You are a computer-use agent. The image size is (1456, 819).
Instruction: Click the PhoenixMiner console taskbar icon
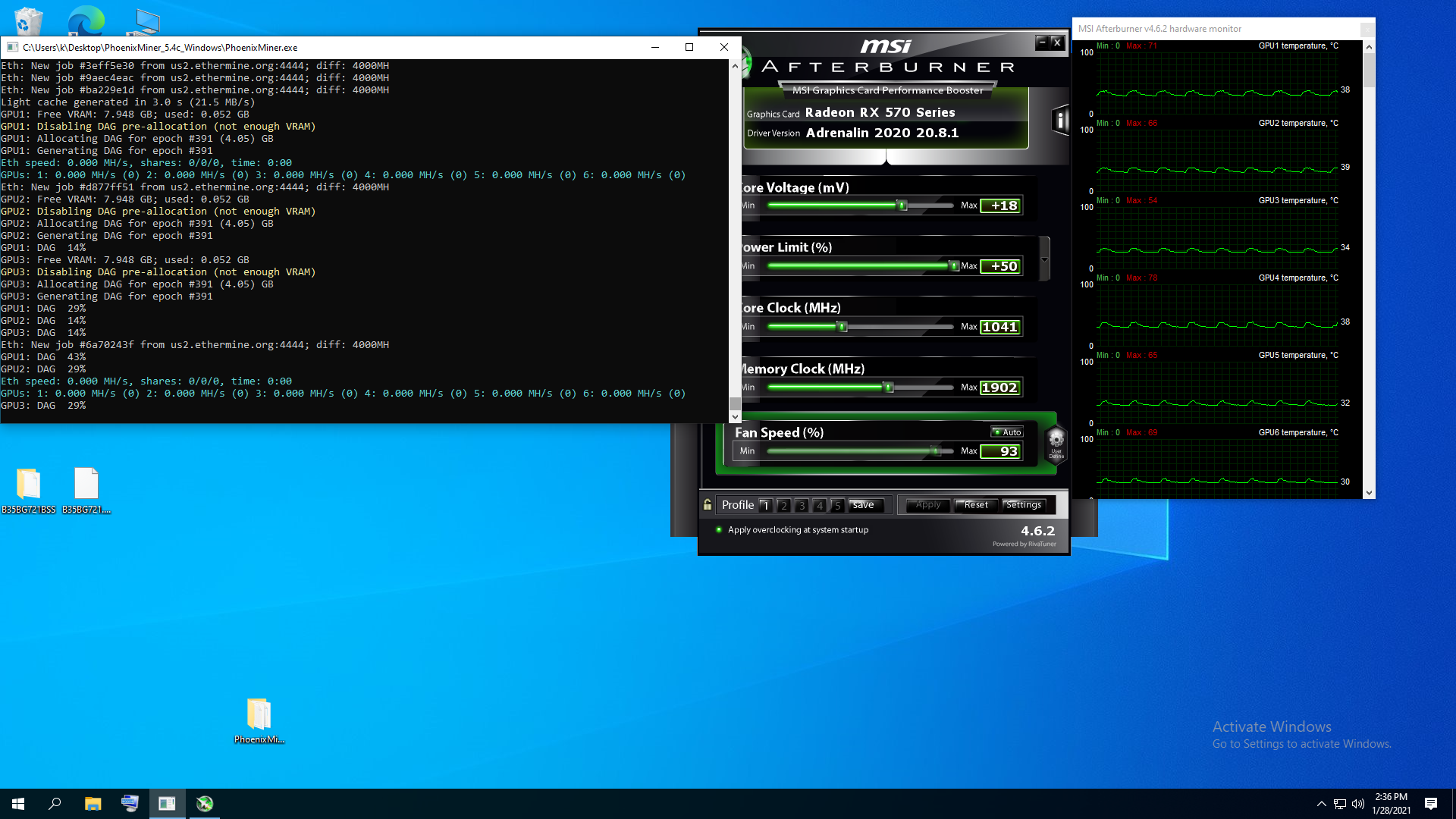(x=167, y=804)
